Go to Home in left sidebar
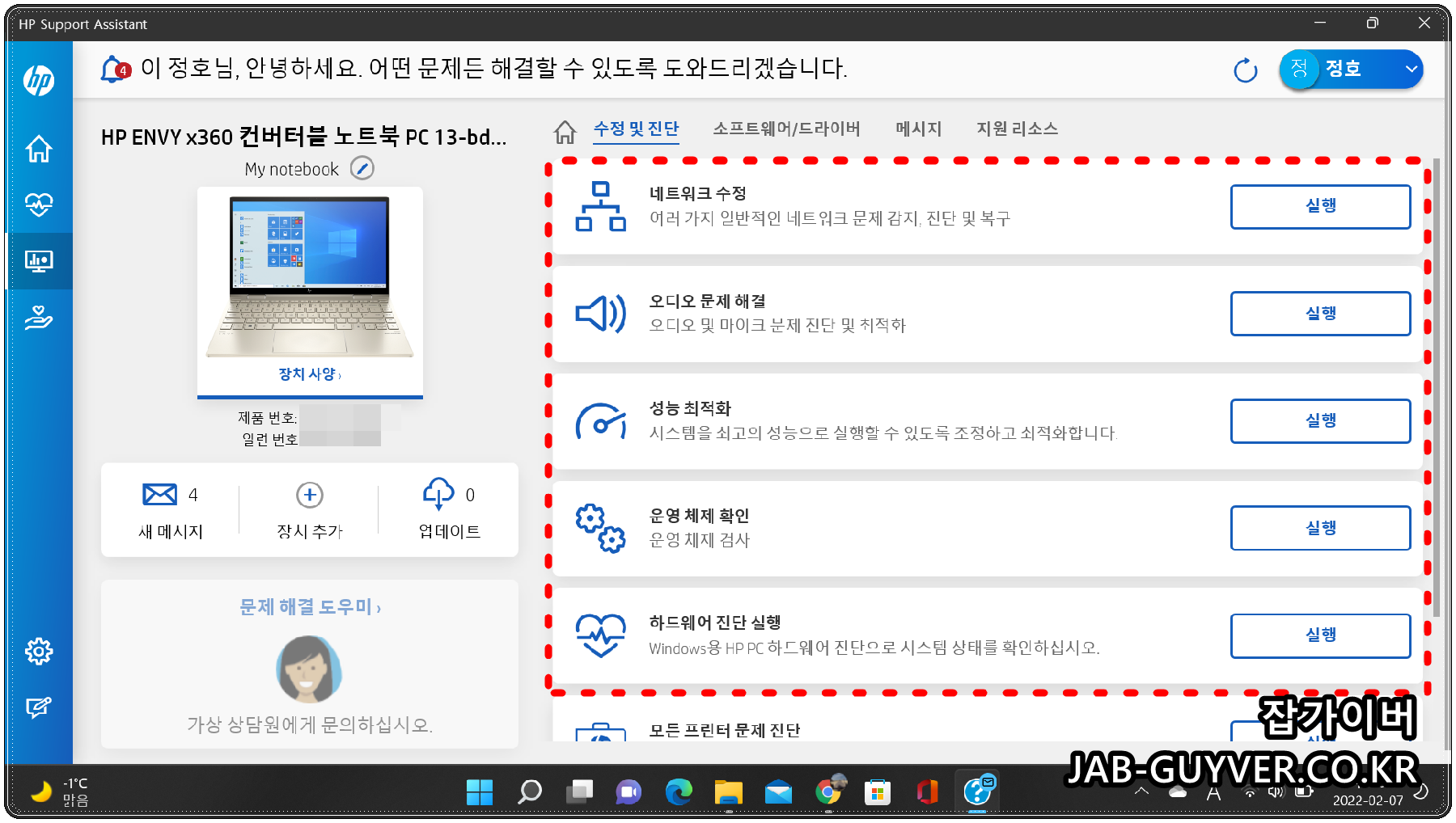This screenshot has height=823, width=1456. pyautogui.click(x=39, y=149)
